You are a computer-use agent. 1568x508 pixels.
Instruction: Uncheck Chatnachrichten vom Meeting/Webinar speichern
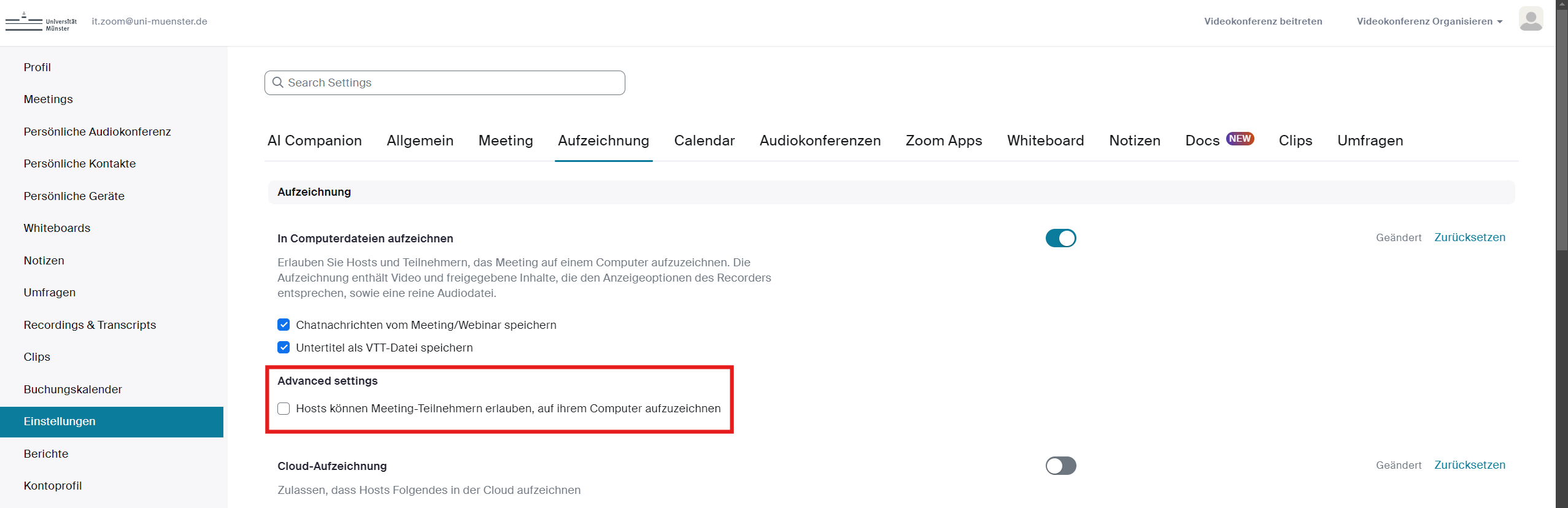[x=284, y=325]
